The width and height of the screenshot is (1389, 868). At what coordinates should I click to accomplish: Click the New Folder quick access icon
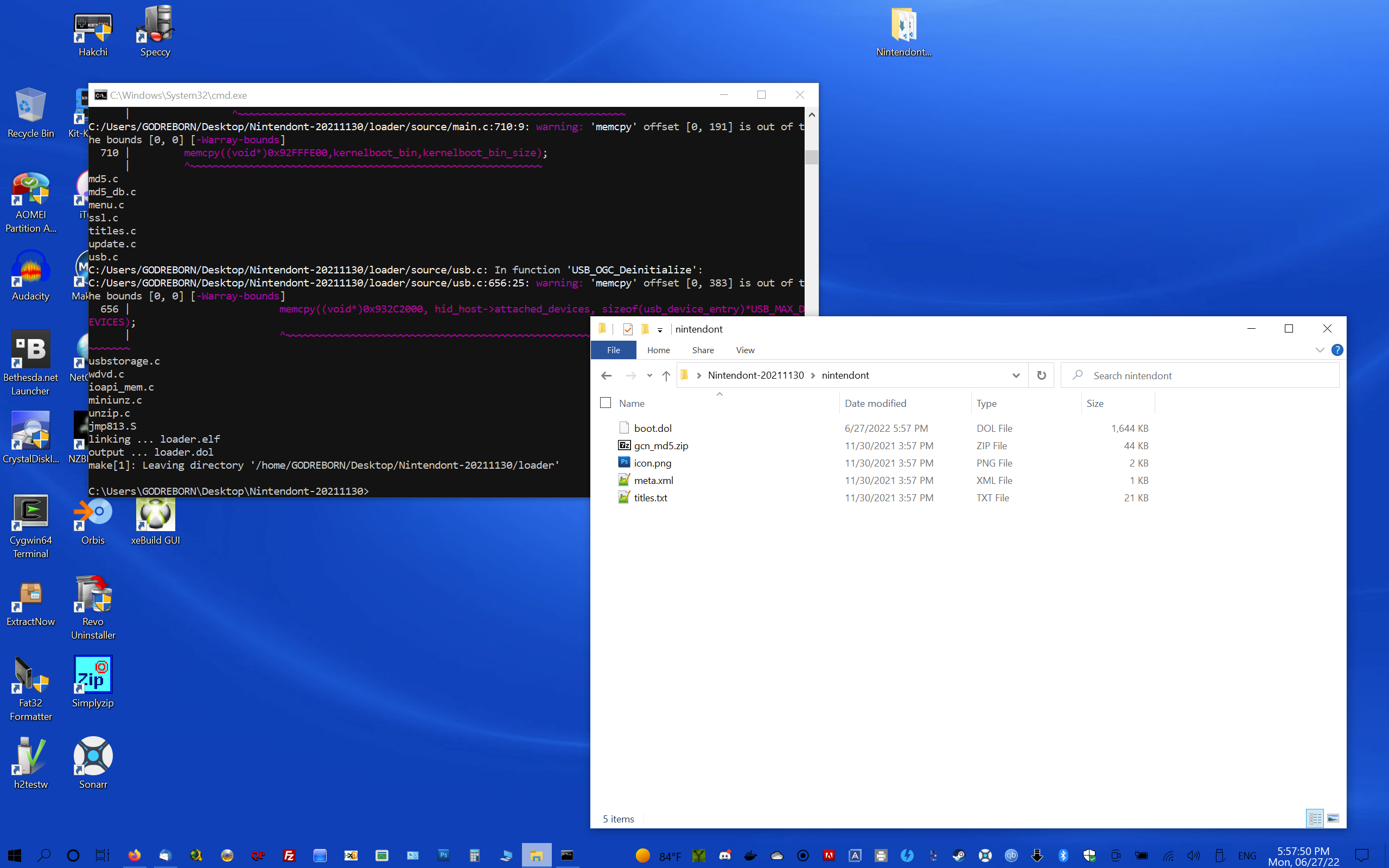[x=645, y=329]
